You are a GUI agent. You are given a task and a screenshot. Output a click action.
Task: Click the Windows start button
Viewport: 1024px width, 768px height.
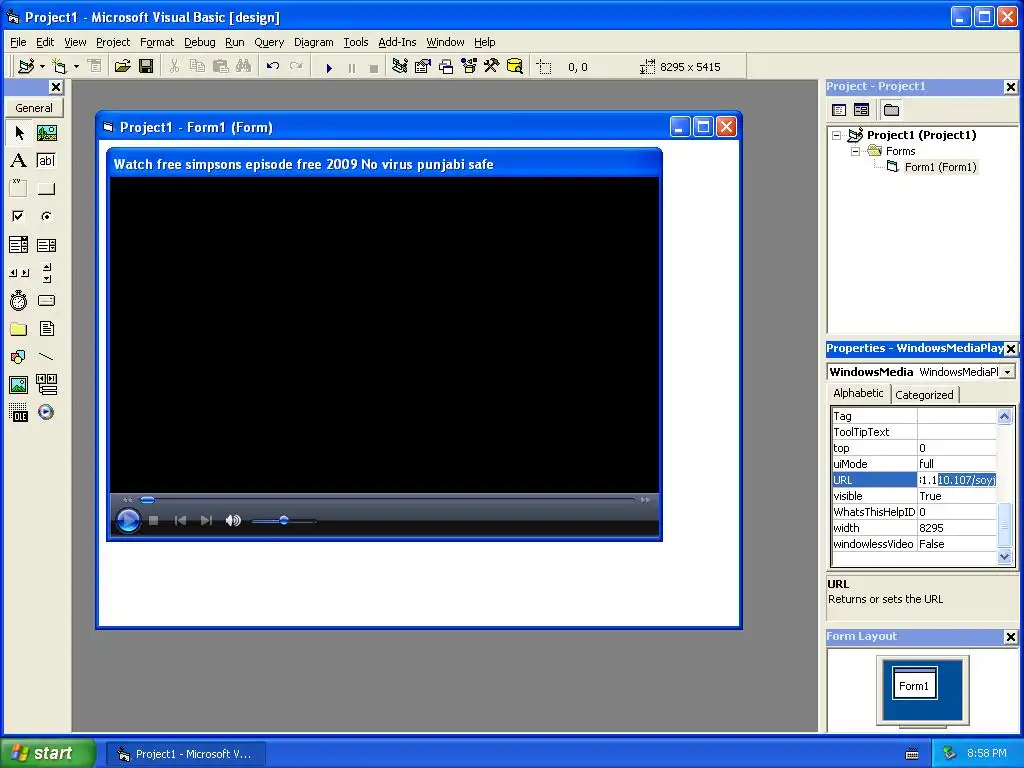coord(48,753)
